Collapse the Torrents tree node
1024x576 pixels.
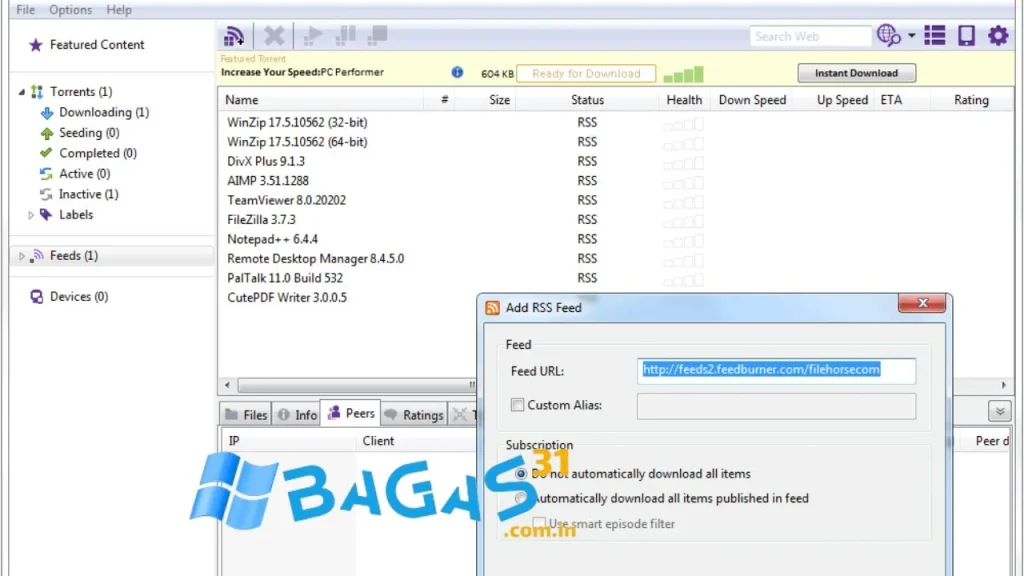coord(22,92)
